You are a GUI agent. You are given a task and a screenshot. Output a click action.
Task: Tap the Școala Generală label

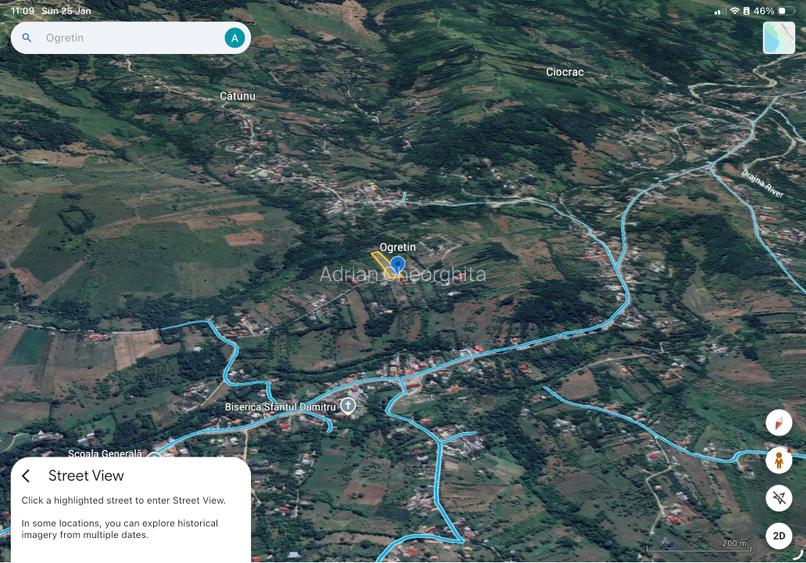click(105, 453)
